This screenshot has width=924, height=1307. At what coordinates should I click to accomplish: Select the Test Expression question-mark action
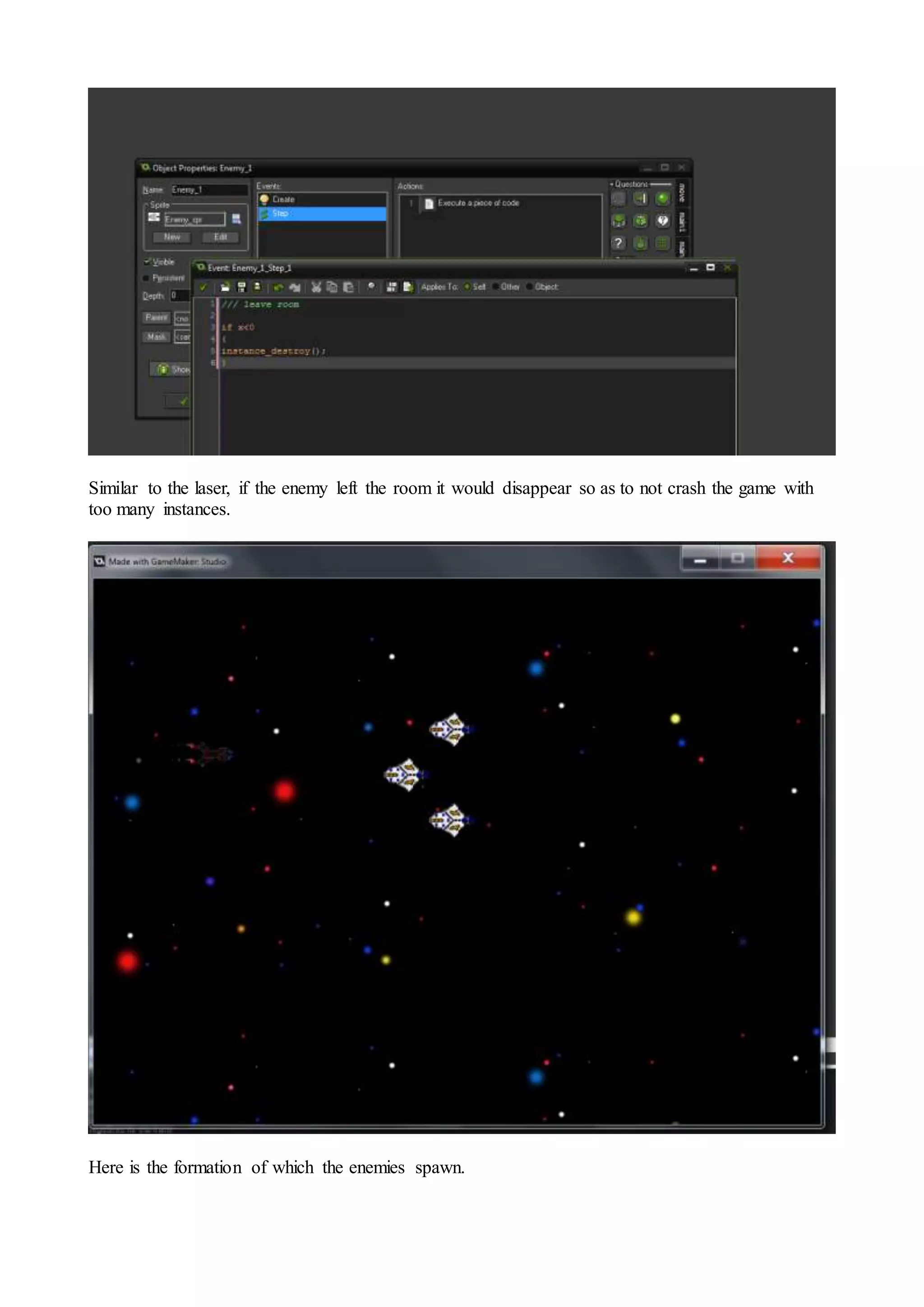(619, 243)
